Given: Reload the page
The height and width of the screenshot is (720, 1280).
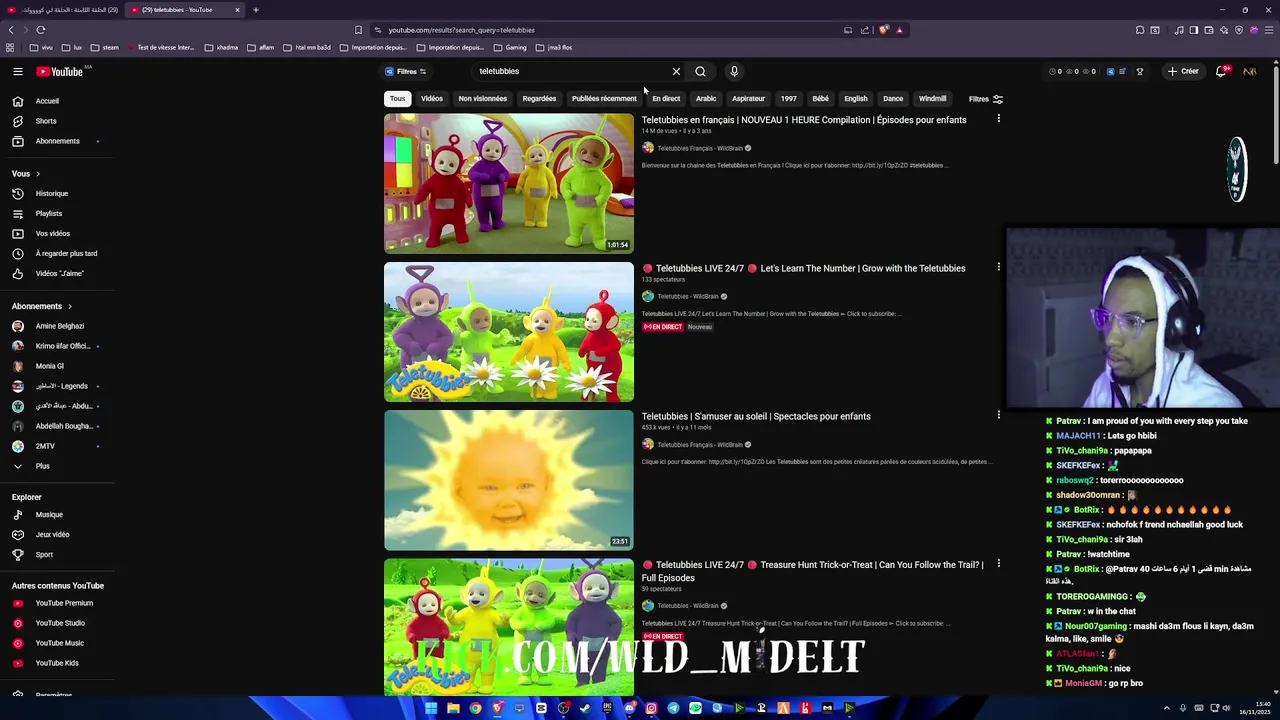Looking at the screenshot, I should [x=41, y=30].
